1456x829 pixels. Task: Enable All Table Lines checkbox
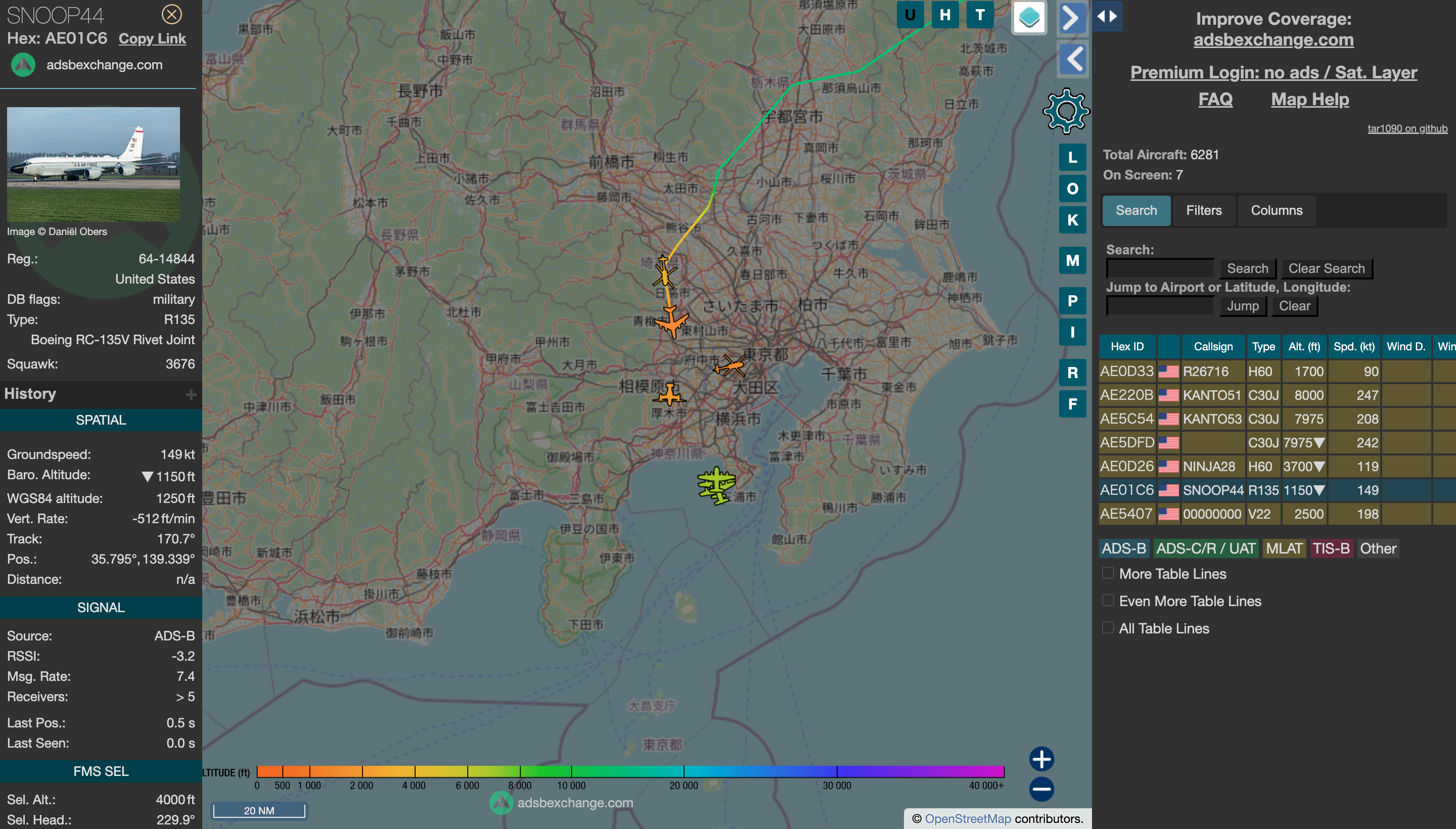click(x=1108, y=627)
